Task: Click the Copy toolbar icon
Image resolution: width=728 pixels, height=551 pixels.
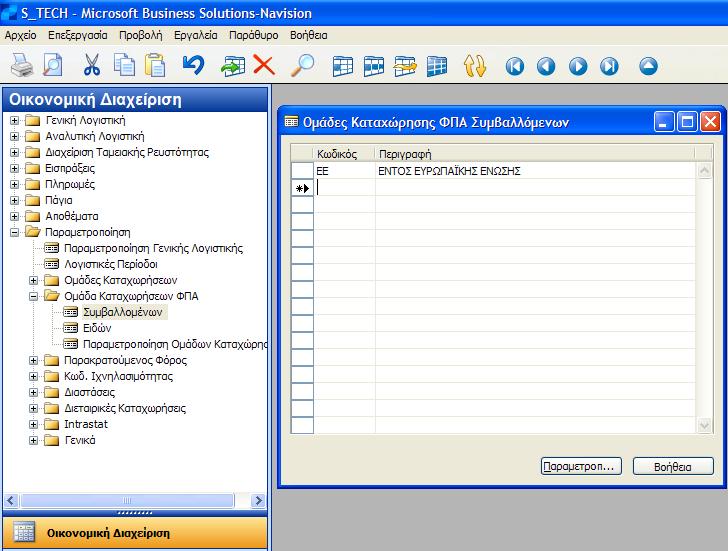Action: click(124, 65)
